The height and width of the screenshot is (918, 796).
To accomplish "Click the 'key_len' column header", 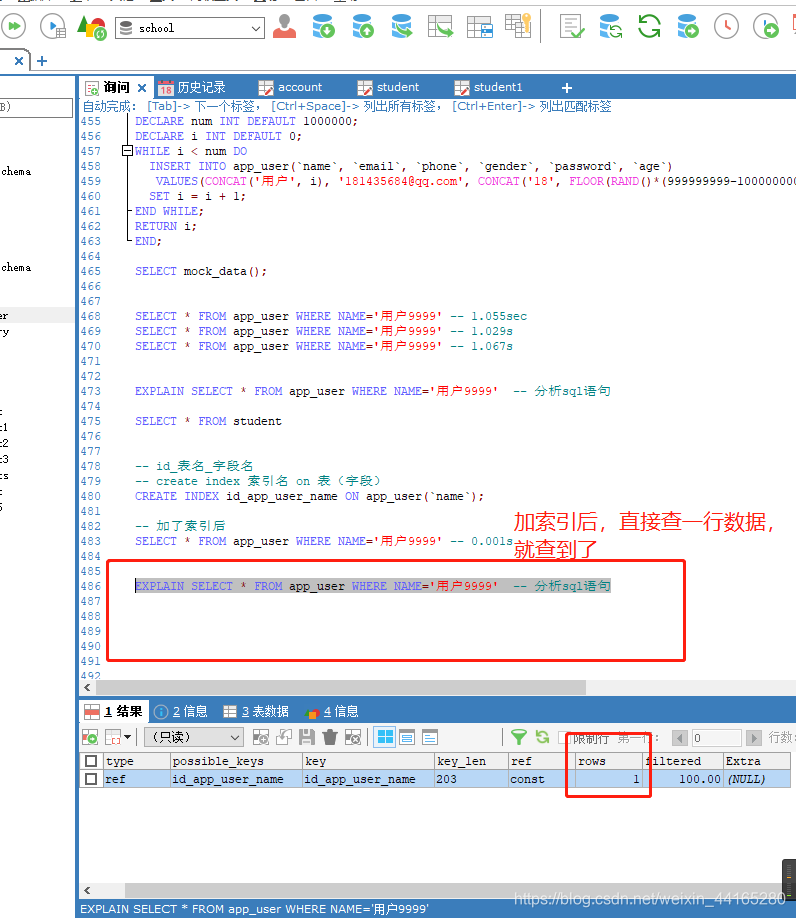I will (471, 761).
